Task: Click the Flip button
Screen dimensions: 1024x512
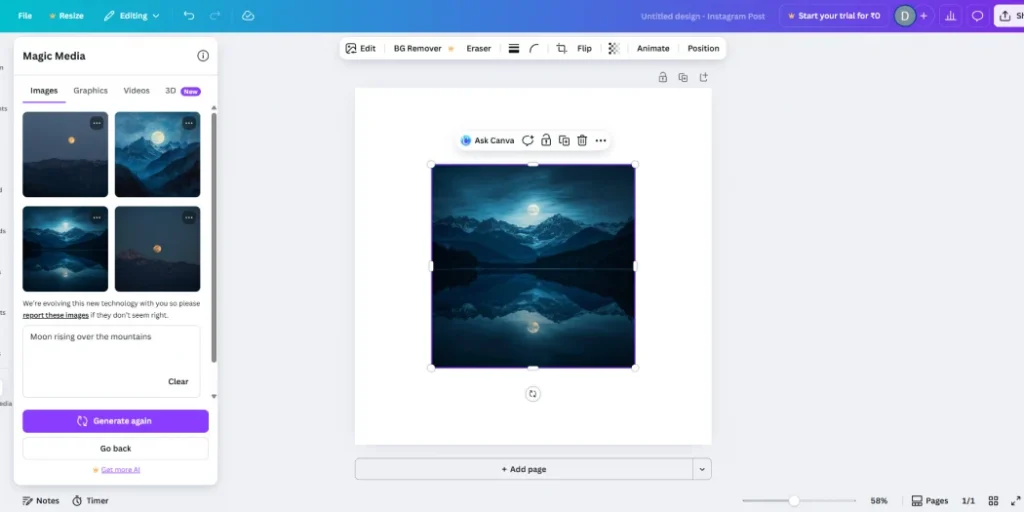Action: (584, 48)
